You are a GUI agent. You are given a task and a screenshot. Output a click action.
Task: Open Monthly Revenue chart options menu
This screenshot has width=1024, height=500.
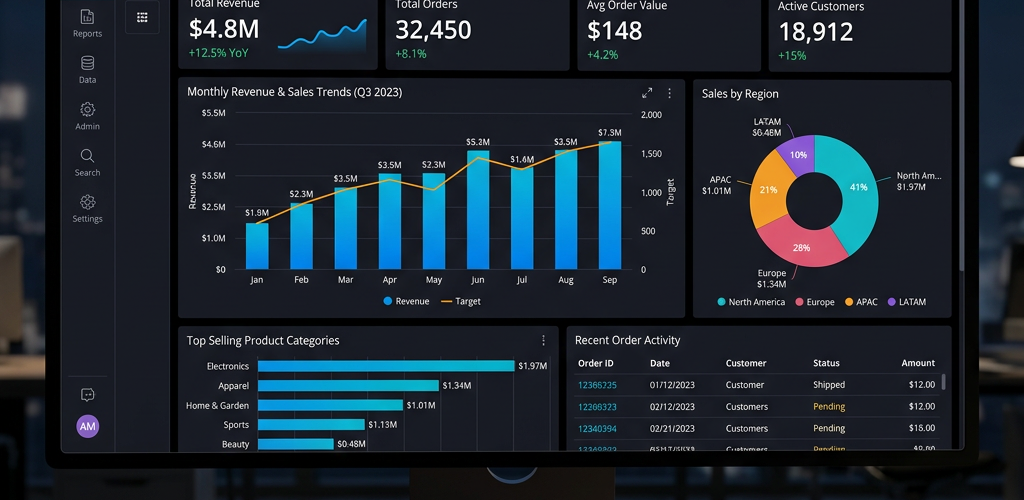point(669,93)
